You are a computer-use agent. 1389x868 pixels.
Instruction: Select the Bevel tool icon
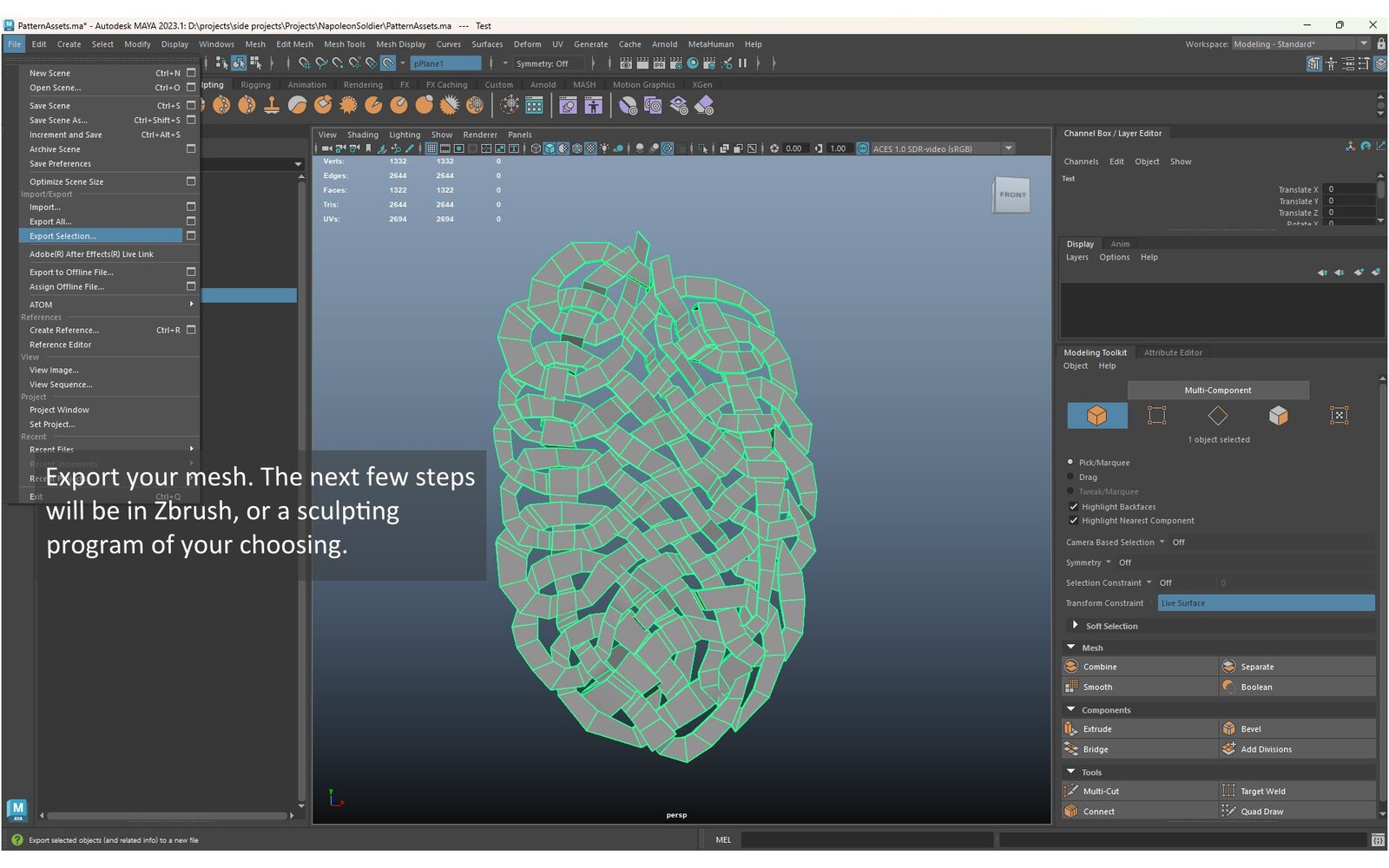coord(1228,729)
